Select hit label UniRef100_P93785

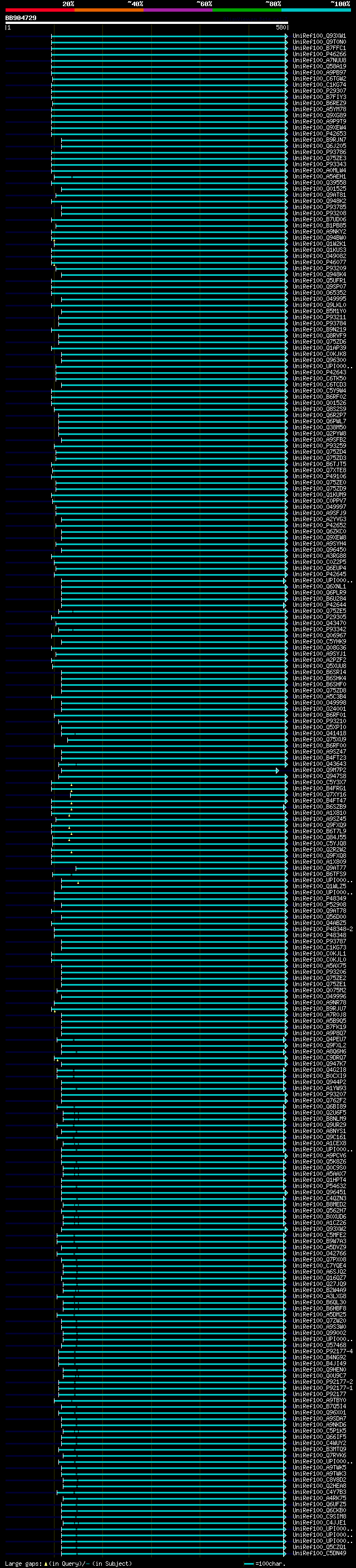click(319, 207)
